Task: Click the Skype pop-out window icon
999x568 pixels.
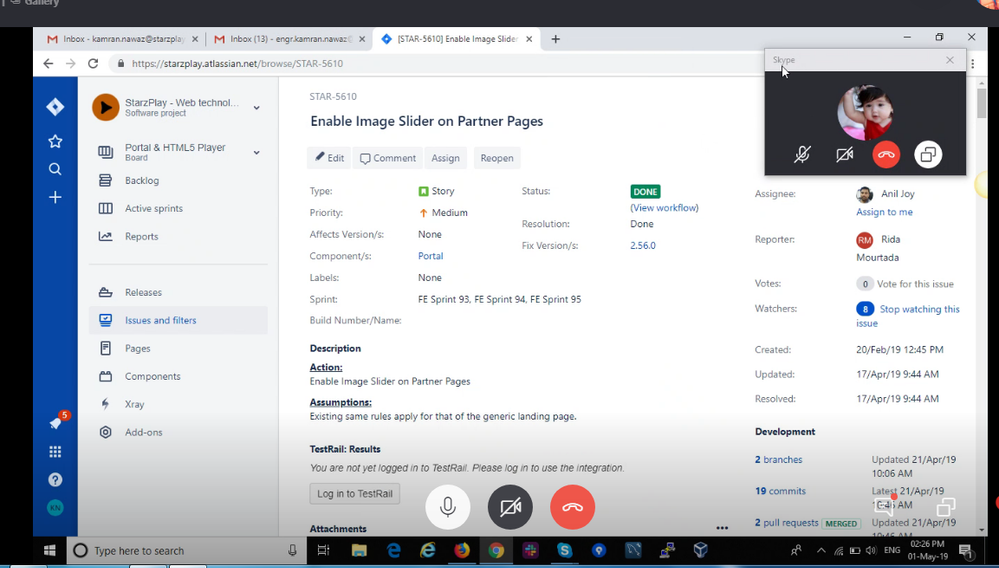Action: click(x=928, y=155)
